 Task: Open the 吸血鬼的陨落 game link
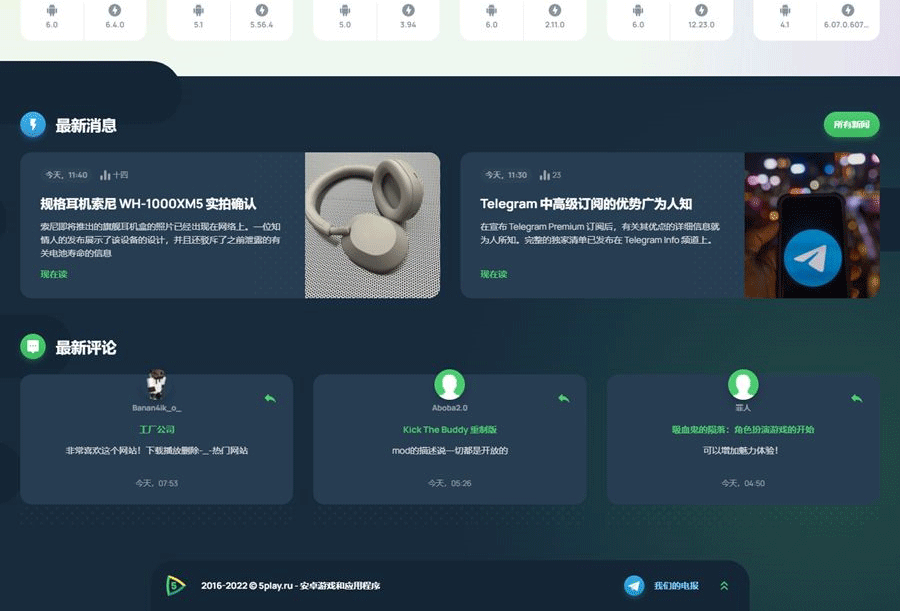coord(743,430)
